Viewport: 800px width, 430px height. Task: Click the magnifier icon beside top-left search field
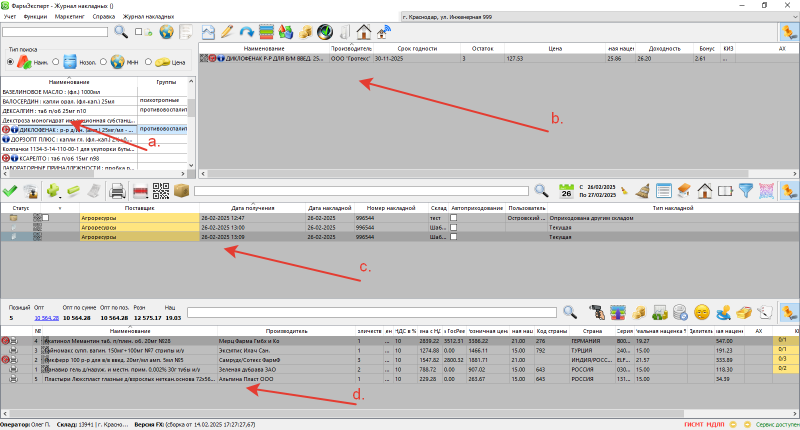(x=121, y=32)
